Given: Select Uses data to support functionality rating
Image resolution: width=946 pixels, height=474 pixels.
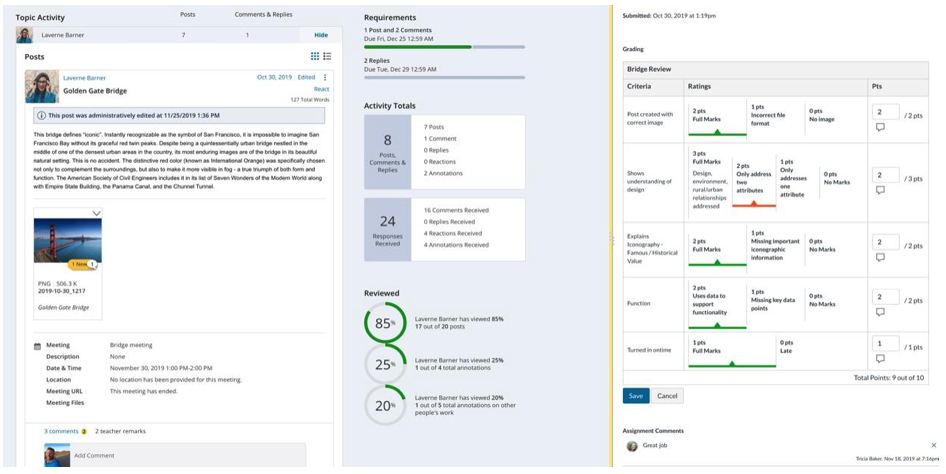Looking at the screenshot, I should [x=717, y=305].
